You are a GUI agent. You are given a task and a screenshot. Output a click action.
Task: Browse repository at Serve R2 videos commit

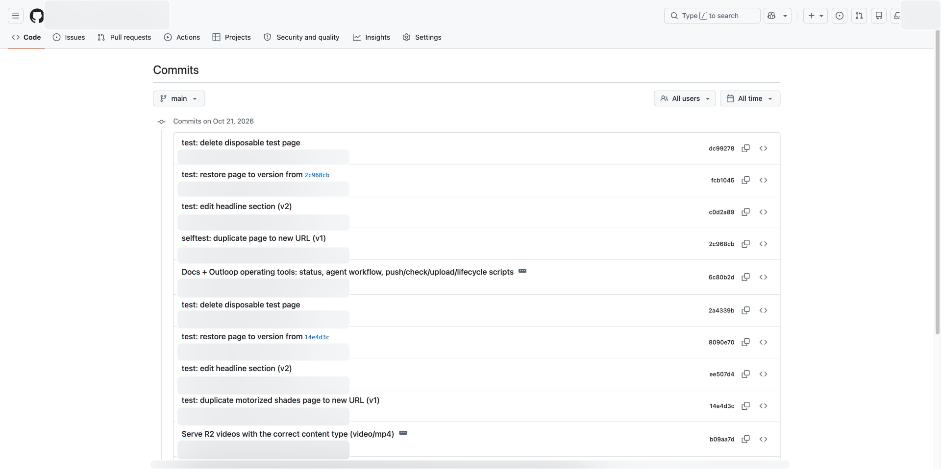[763, 439]
